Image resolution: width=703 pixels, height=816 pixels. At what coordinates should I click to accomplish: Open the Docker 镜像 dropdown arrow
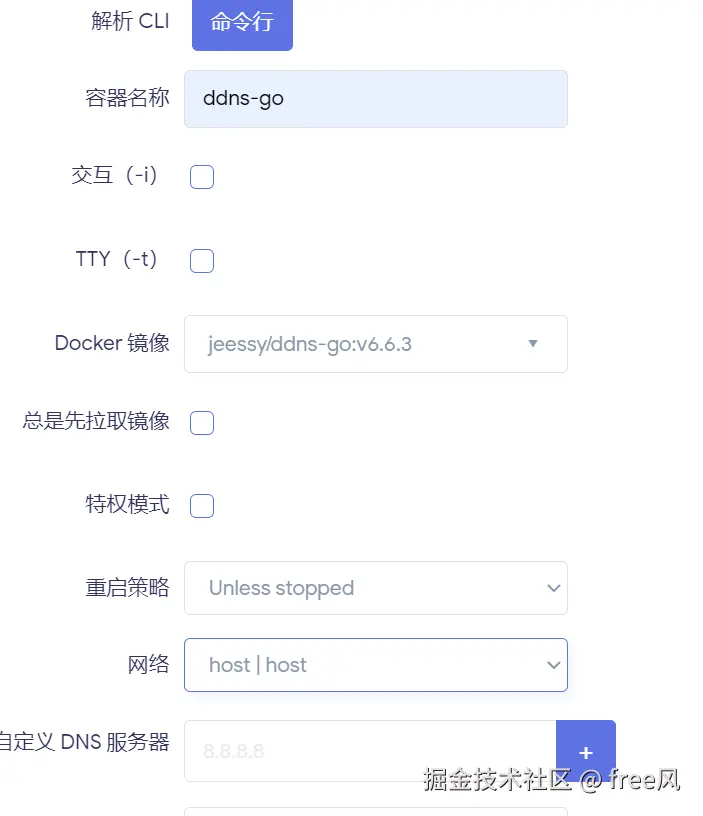[533, 344]
